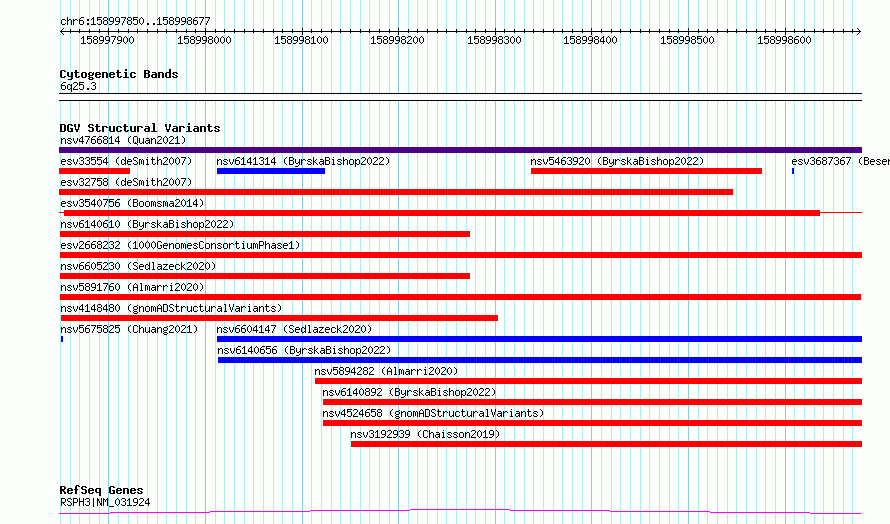Image resolution: width=890 pixels, height=524 pixels.
Task: Select the red esv32758 variant bar
Action: click(x=396, y=192)
